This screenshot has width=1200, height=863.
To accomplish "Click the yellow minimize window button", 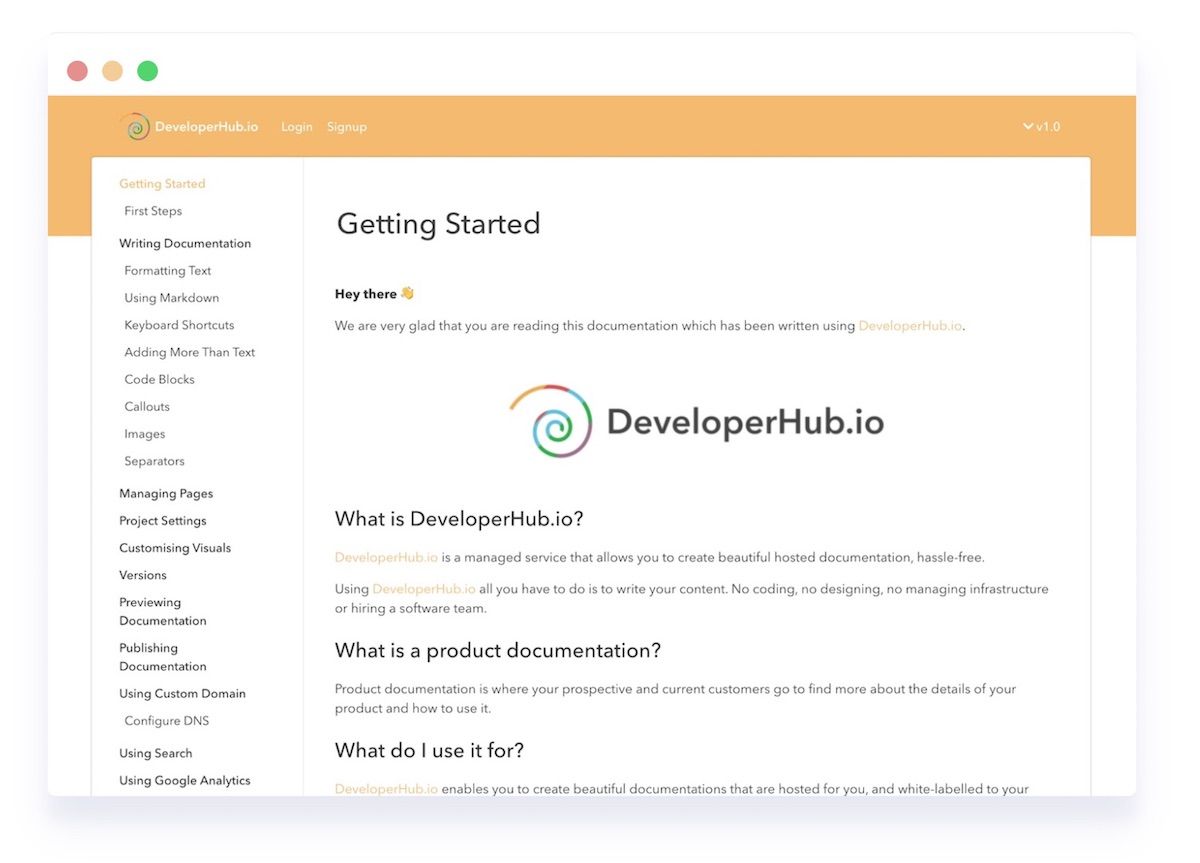I will [x=112, y=71].
